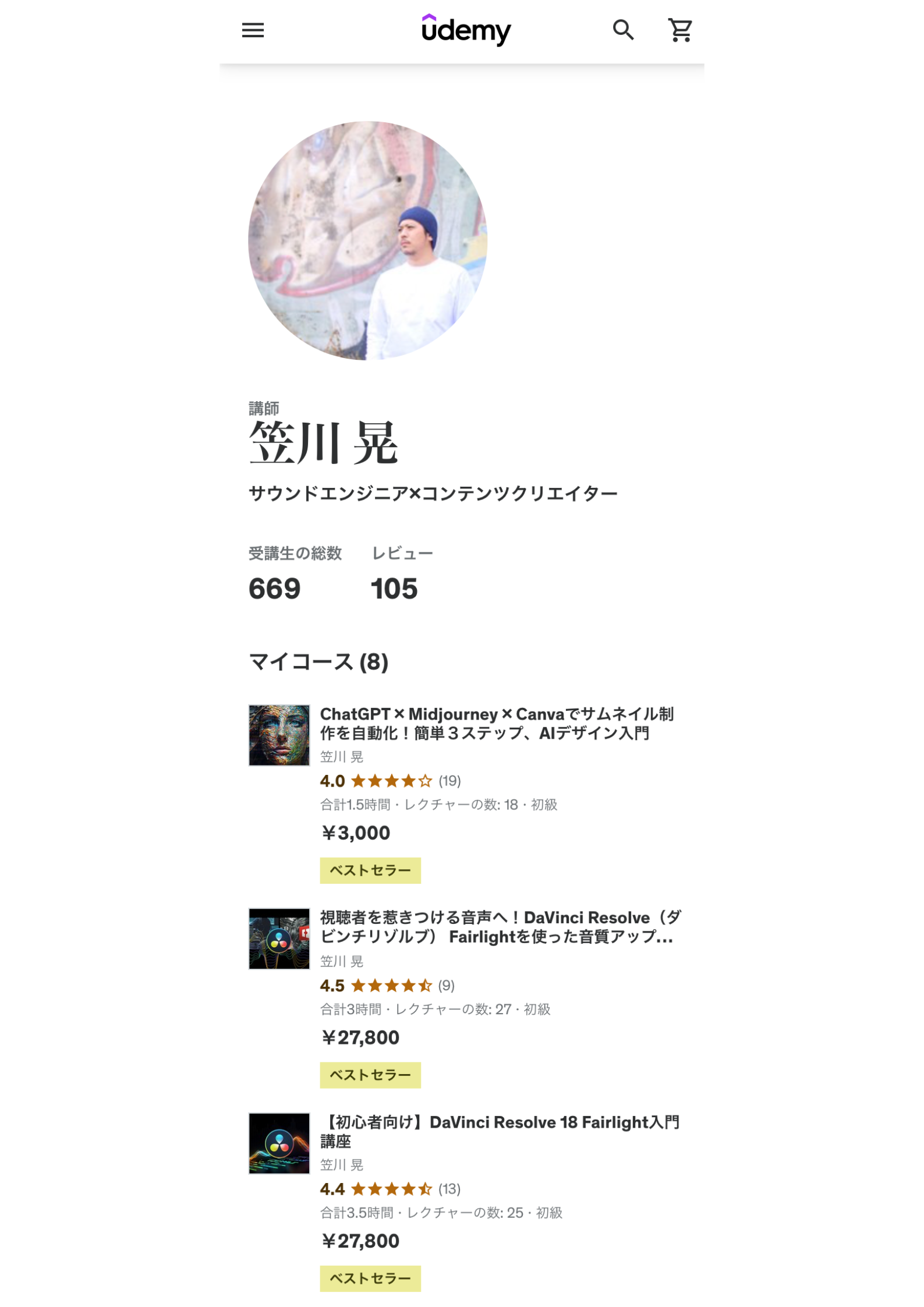Click the ChatGPT×Midjourney×Canva course title

[497, 723]
